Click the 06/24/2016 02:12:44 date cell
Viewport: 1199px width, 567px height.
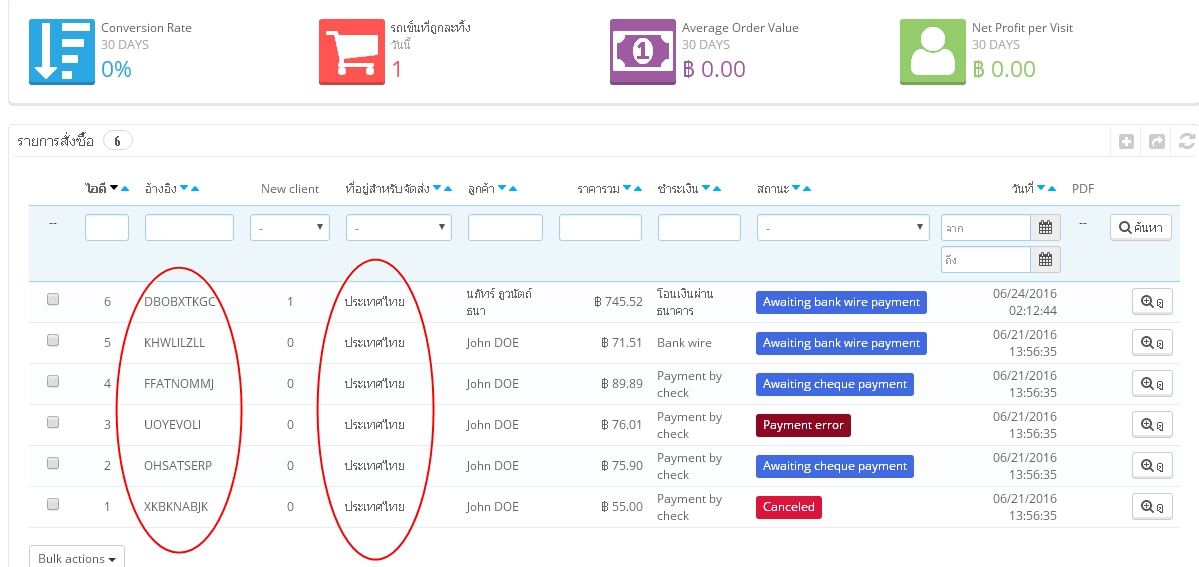coord(1025,302)
